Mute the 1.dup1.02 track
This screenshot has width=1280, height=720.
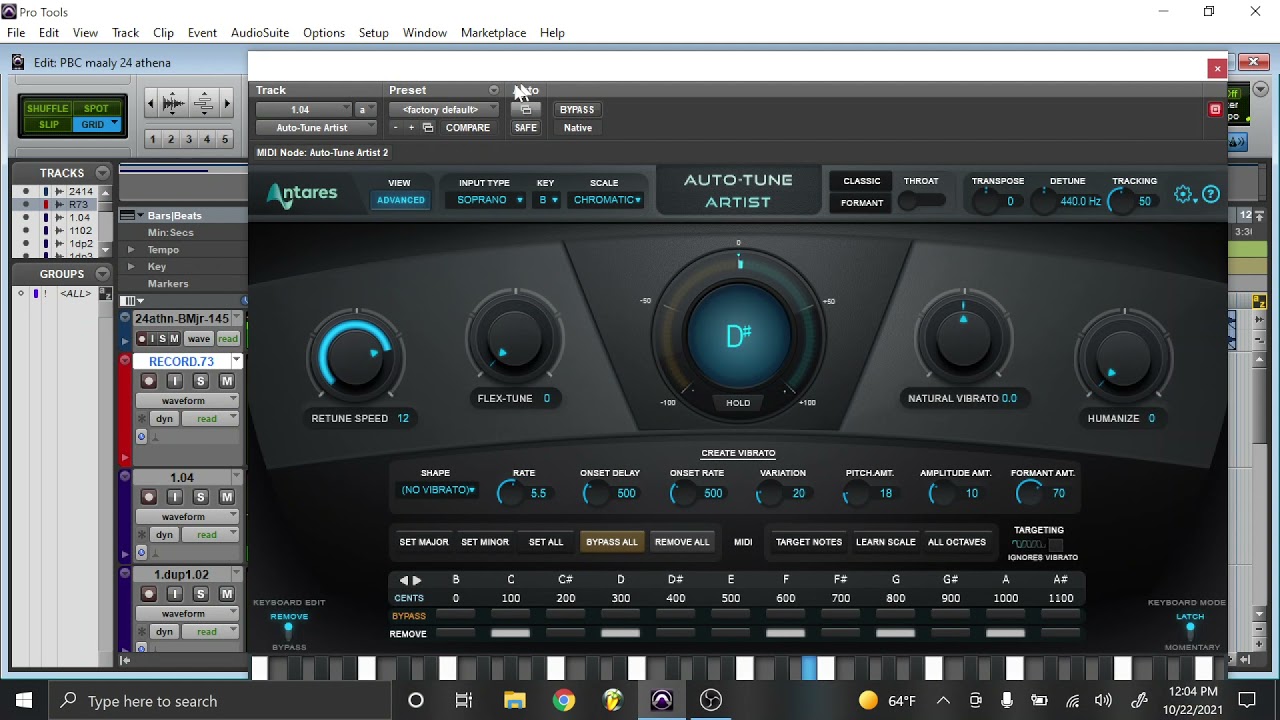coord(227,594)
